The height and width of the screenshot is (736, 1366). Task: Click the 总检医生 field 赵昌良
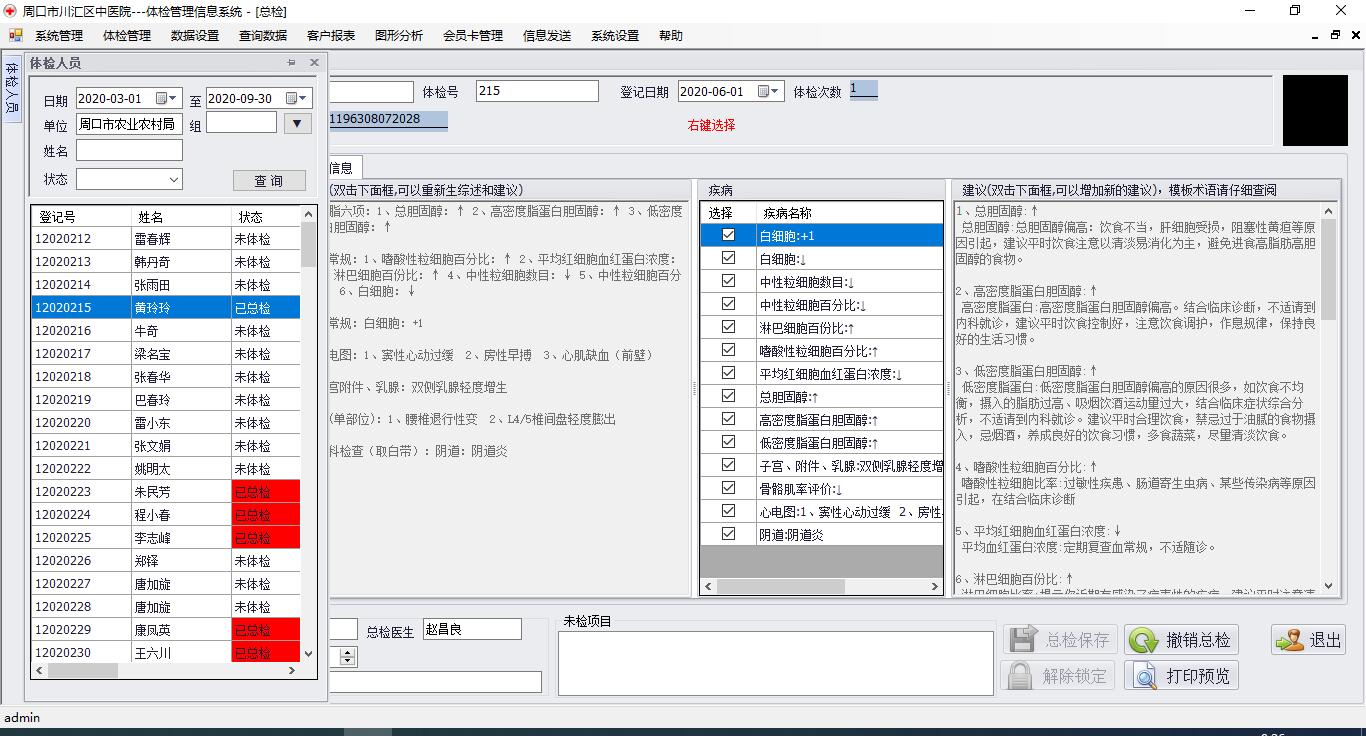[x=472, y=629]
